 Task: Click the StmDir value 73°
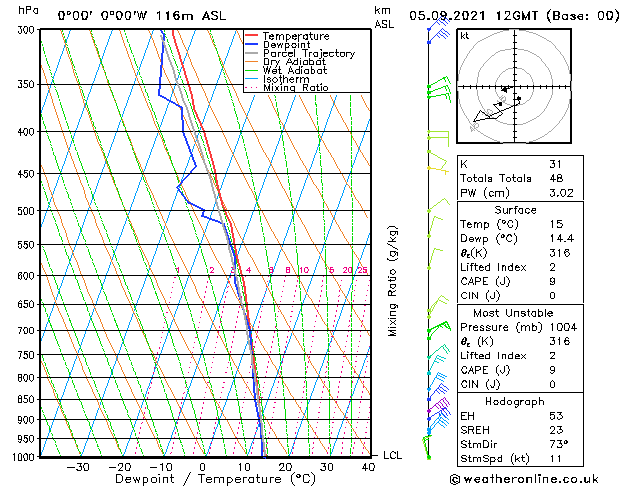pos(559,444)
